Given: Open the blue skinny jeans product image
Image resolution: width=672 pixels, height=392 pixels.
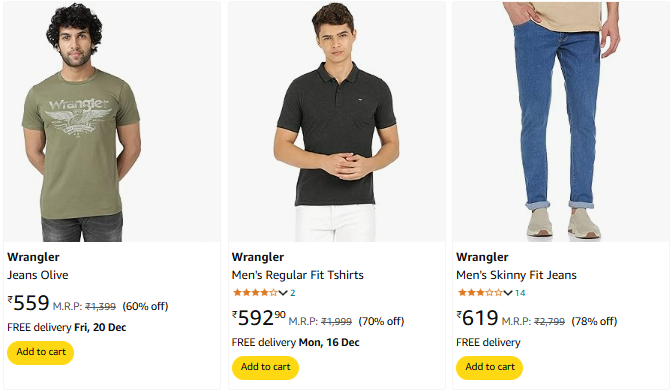Looking at the screenshot, I should click(x=561, y=122).
